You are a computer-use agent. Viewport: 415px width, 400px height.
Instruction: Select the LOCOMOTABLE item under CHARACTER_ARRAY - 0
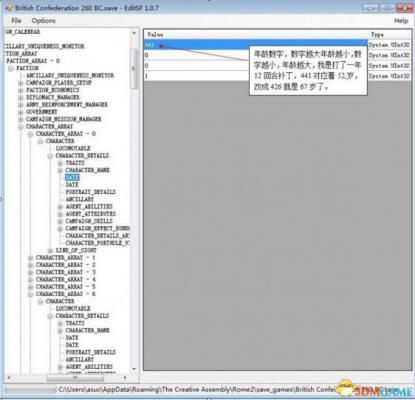tap(73, 148)
